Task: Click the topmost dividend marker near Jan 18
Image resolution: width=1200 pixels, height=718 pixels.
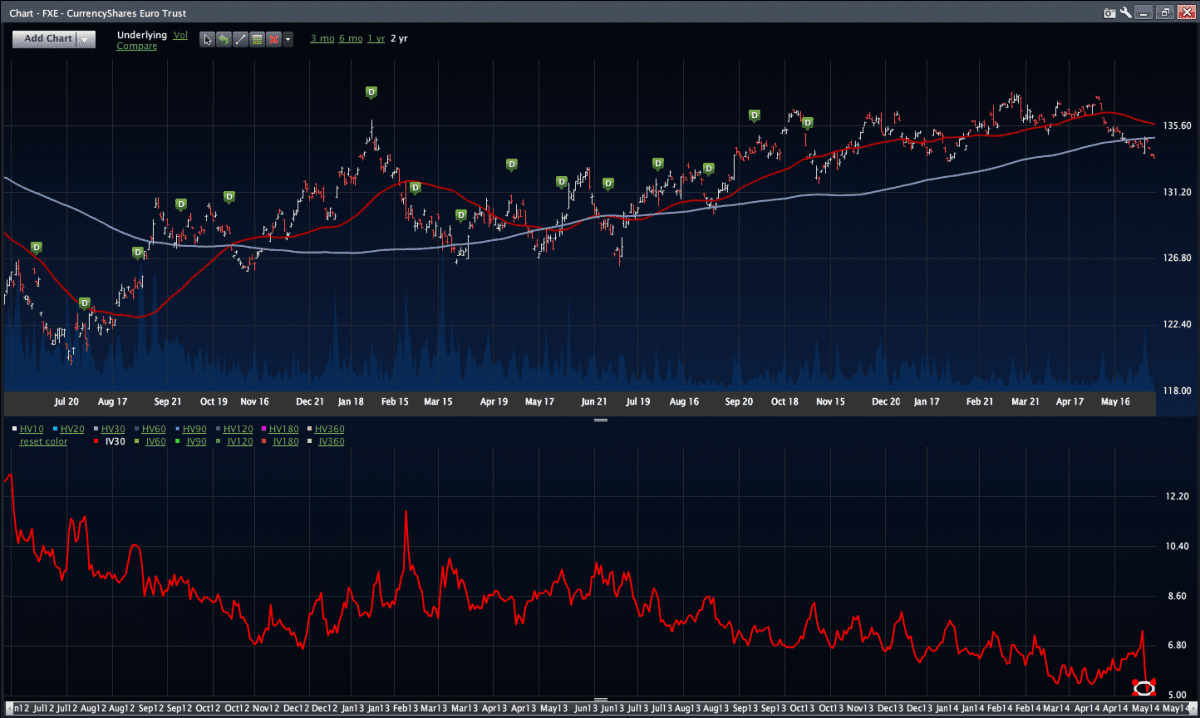Action: (371, 92)
